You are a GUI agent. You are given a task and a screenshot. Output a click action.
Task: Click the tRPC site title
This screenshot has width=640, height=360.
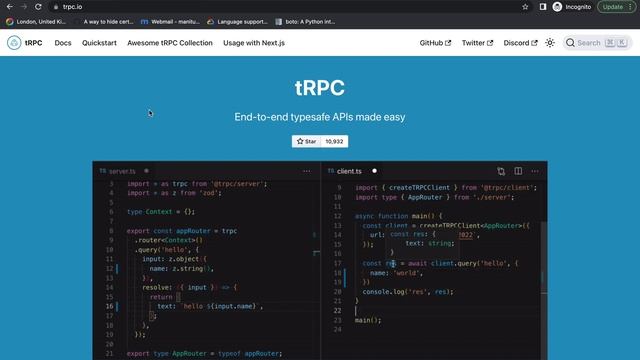tap(33, 43)
